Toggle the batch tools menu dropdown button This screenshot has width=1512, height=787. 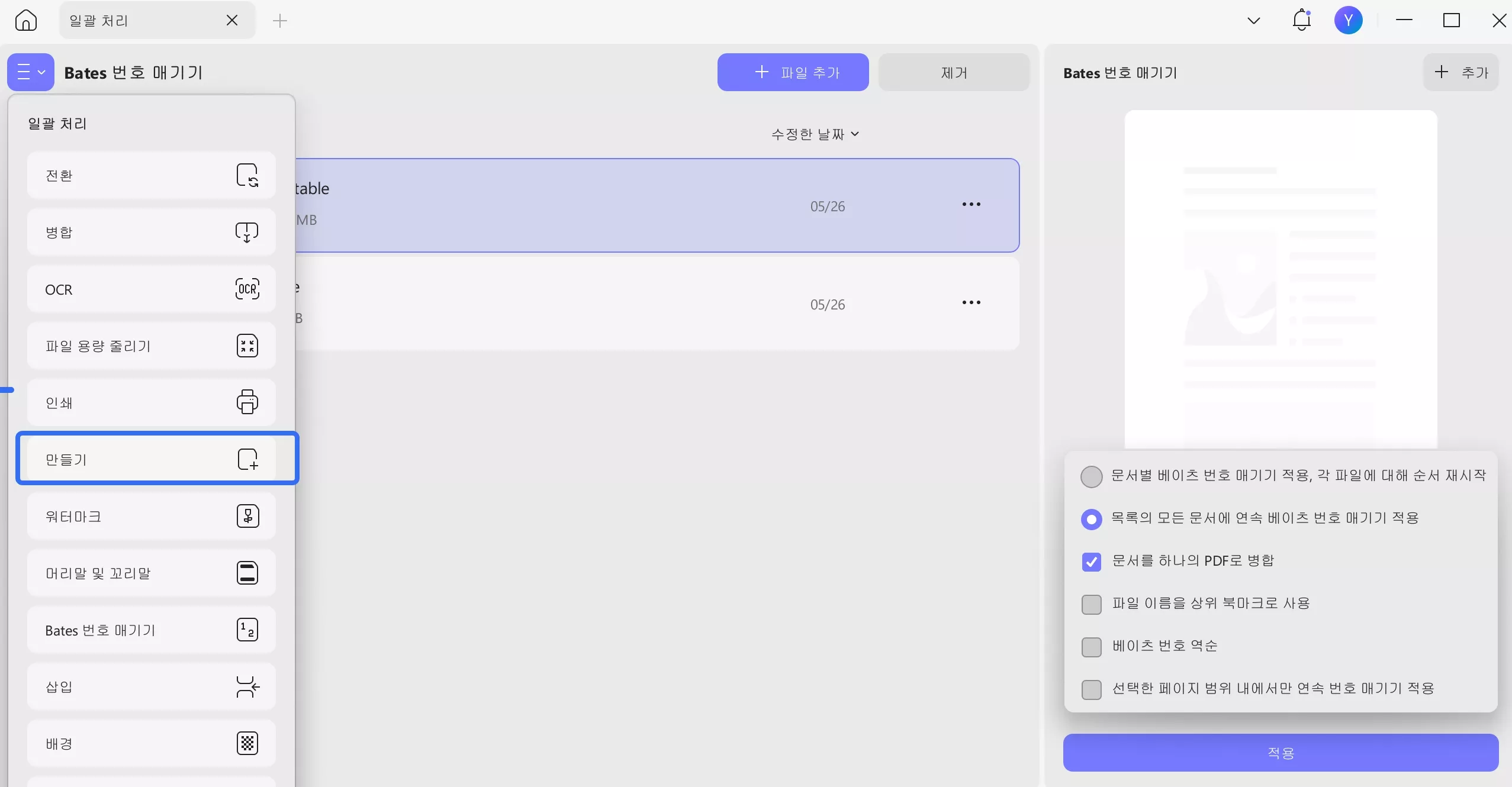coord(31,72)
